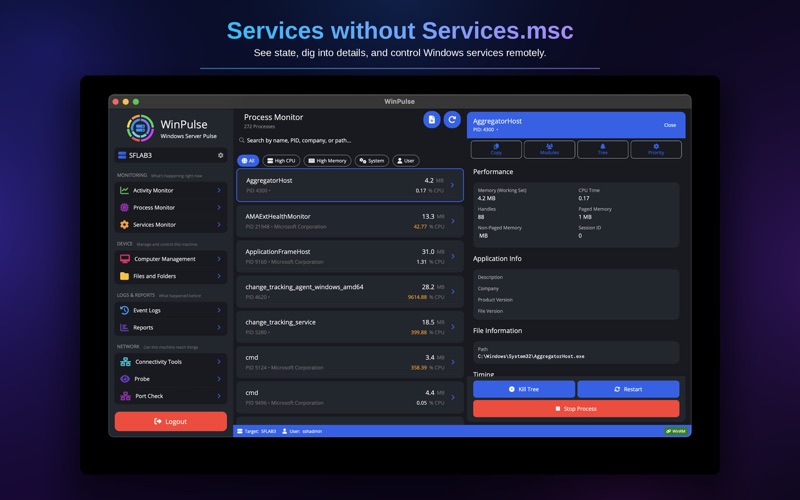This screenshot has height=500, width=800.
Task: Click the Kill Tree button
Action: [524, 389]
